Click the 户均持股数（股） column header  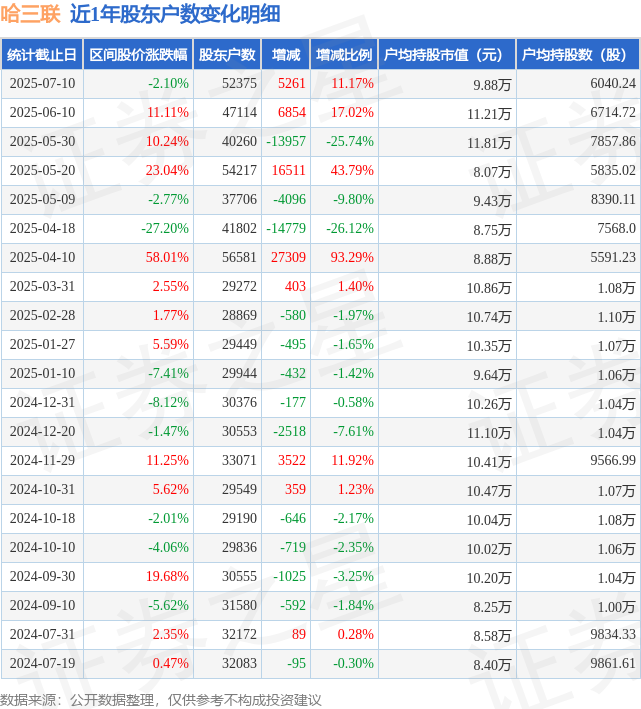click(578, 55)
